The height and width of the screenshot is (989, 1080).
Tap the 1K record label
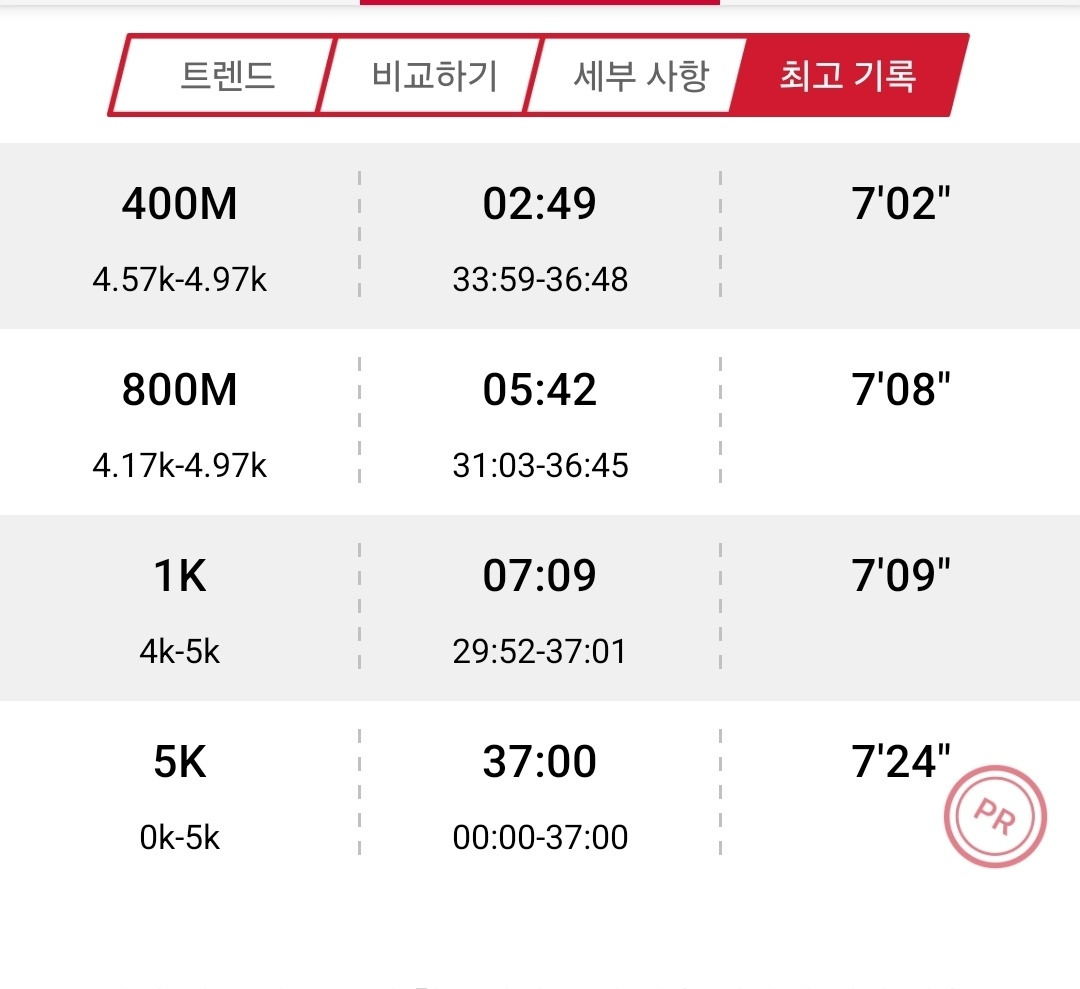pos(180,576)
